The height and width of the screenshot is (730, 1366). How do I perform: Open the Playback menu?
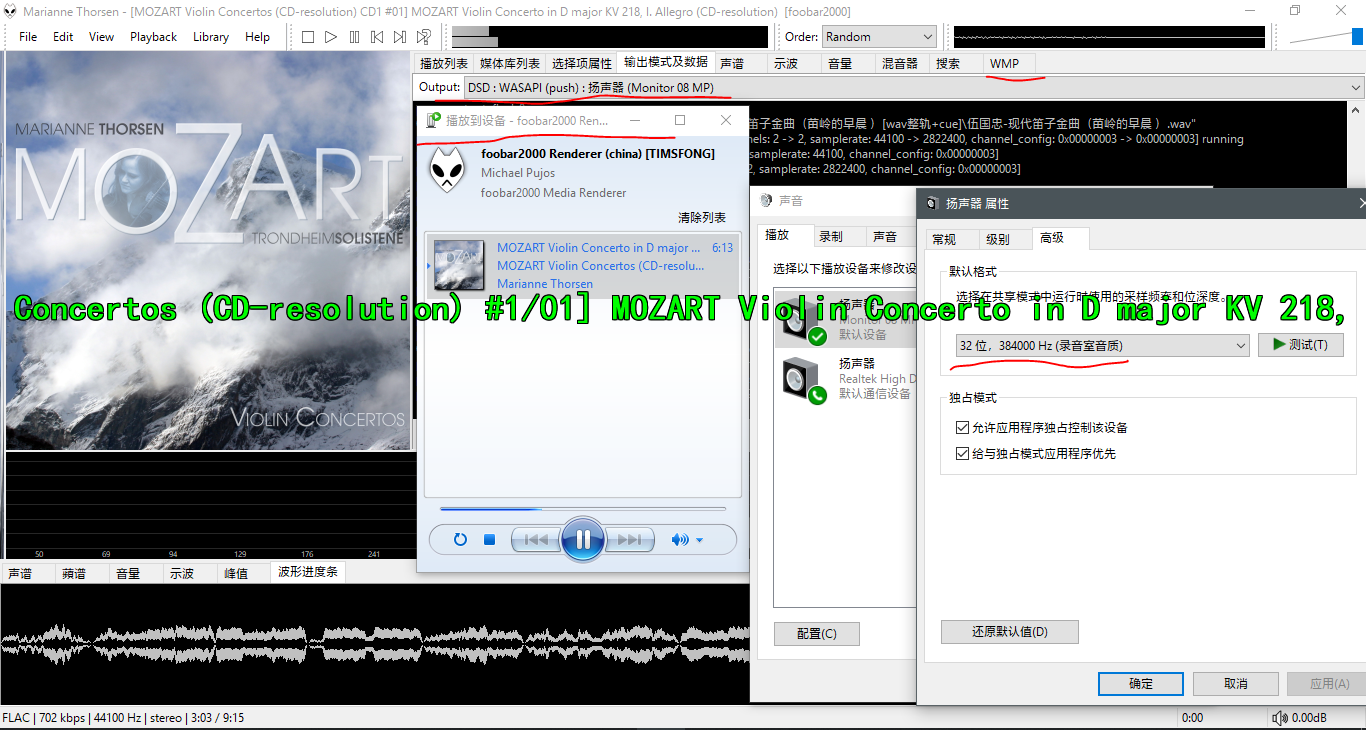click(153, 36)
